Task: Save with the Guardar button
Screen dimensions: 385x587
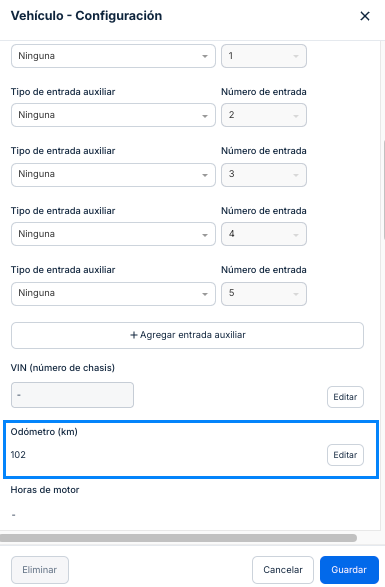Action: click(349, 570)
